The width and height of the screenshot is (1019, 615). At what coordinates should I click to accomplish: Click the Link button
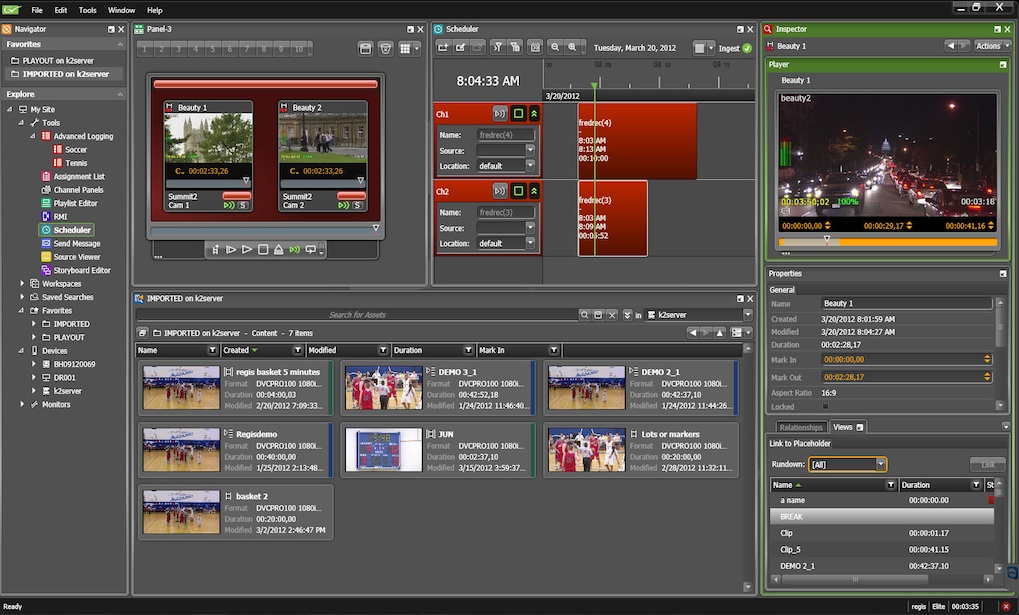click(x=988, y=464)
